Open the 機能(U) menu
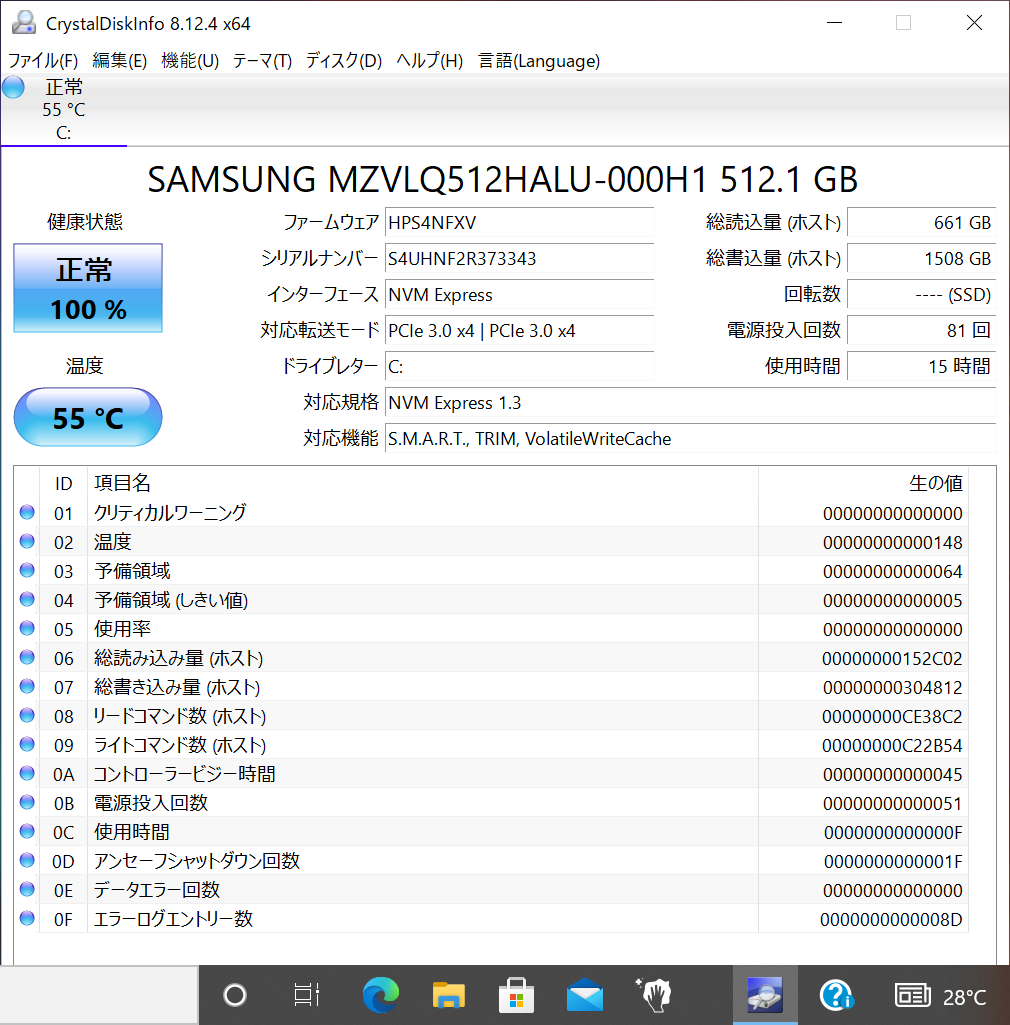Screen dimensions: 1010x1025 point(190,61)
